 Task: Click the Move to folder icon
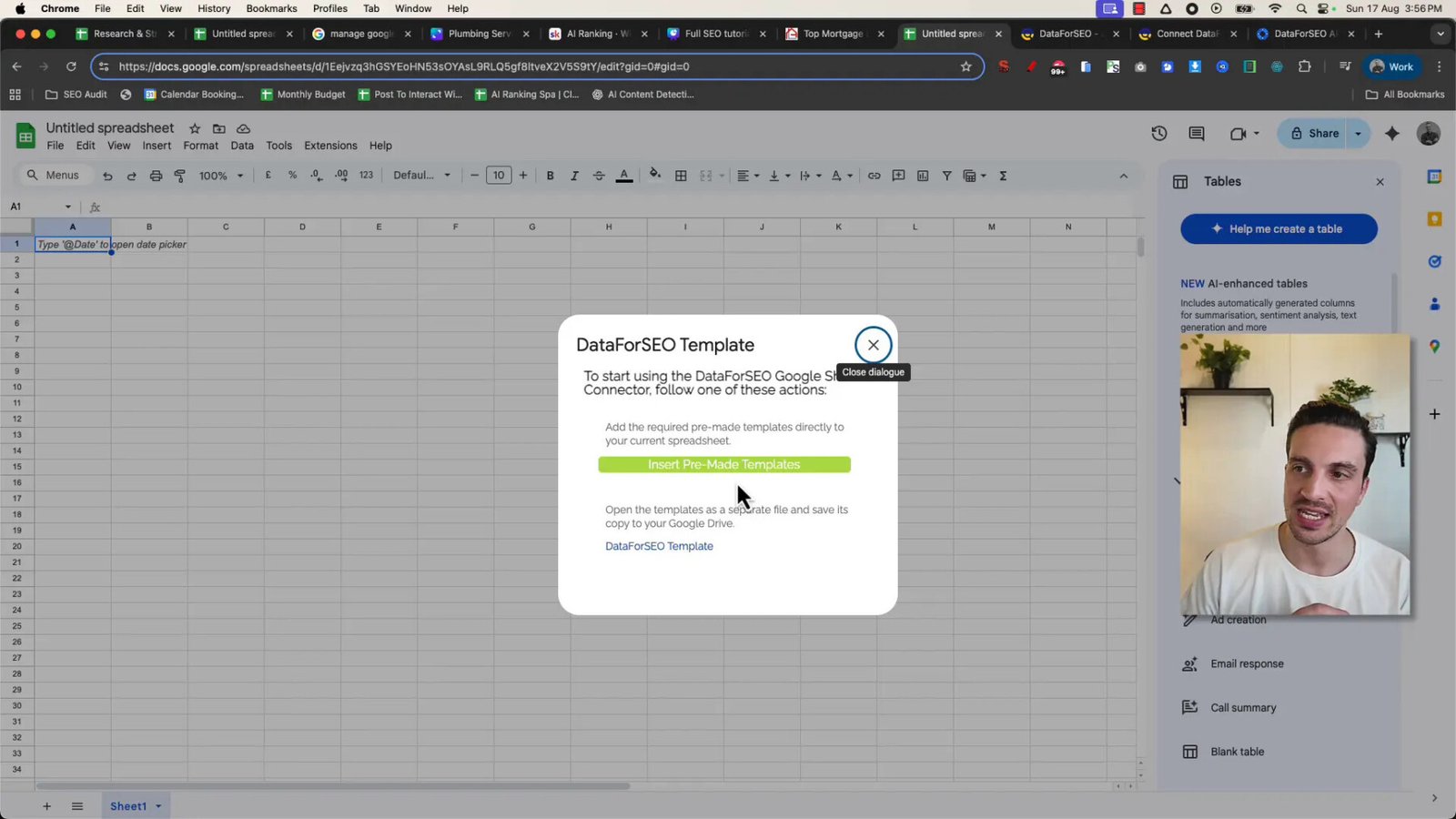coord(218,129)
